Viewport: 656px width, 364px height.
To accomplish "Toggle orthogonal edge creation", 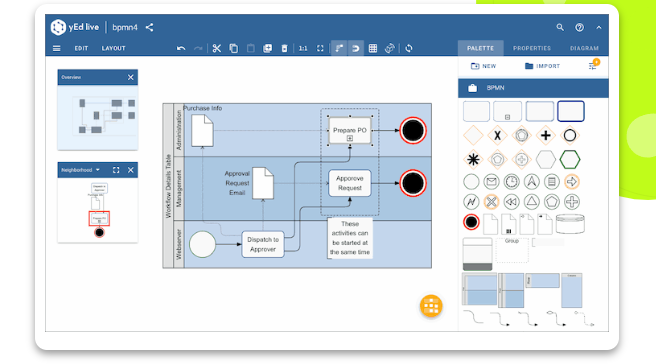I will point(339,48).
